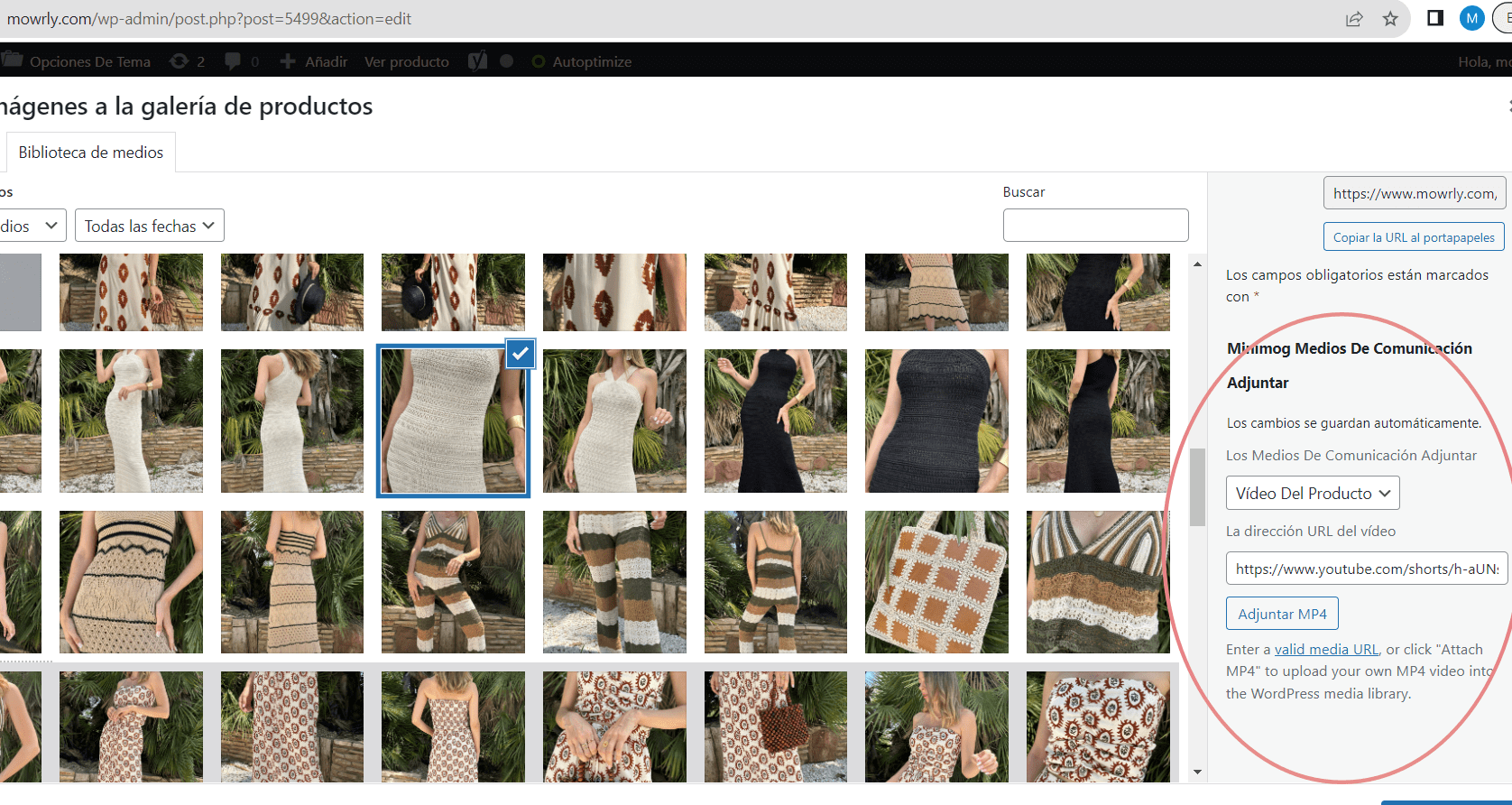Open Autoptimize menu in admin bar
The image size is (1512, 805).
tap(582, 61)
